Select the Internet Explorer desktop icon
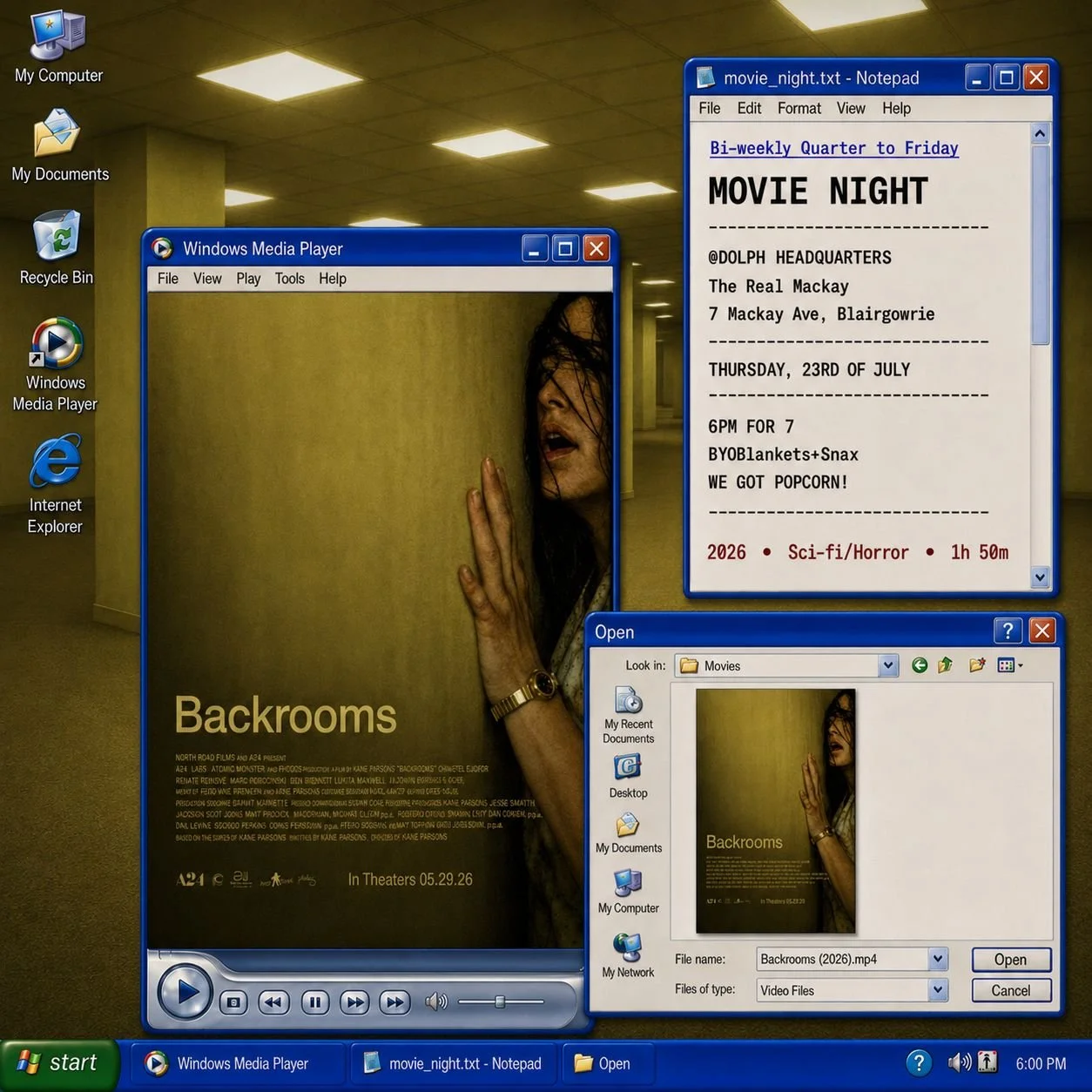1092x1092 pixels. pos(55,486)
